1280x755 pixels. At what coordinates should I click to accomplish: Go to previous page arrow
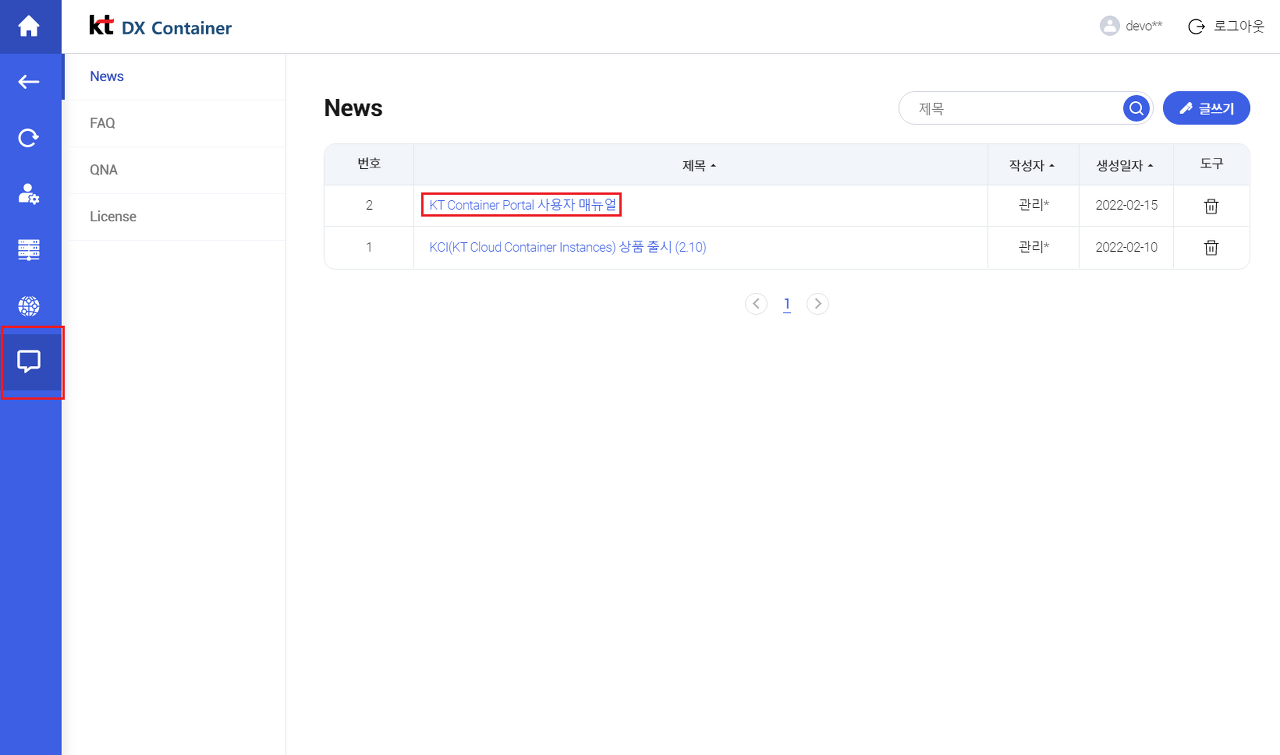coord(756,304)
